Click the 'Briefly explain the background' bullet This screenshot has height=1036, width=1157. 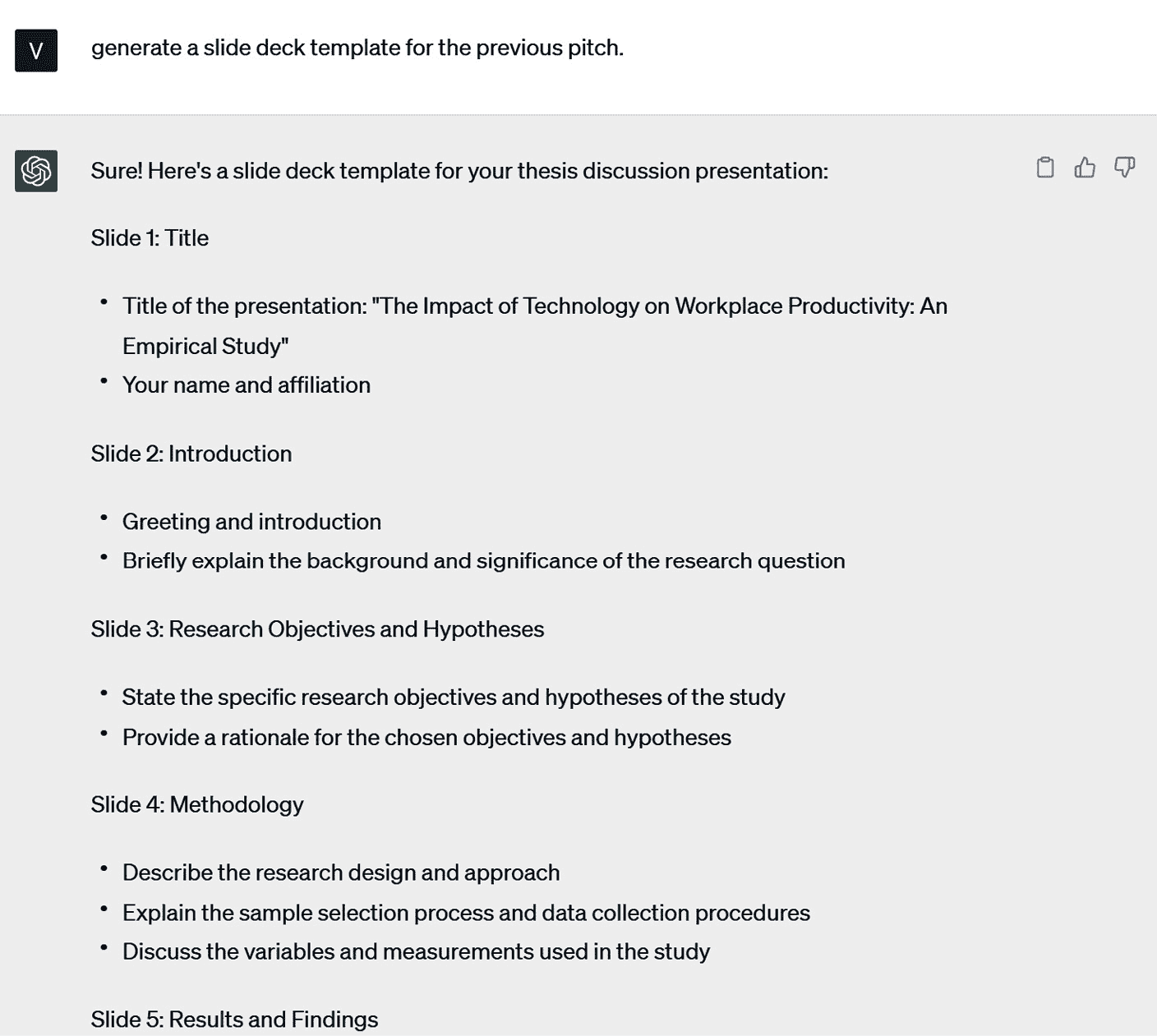click(483, 561)
